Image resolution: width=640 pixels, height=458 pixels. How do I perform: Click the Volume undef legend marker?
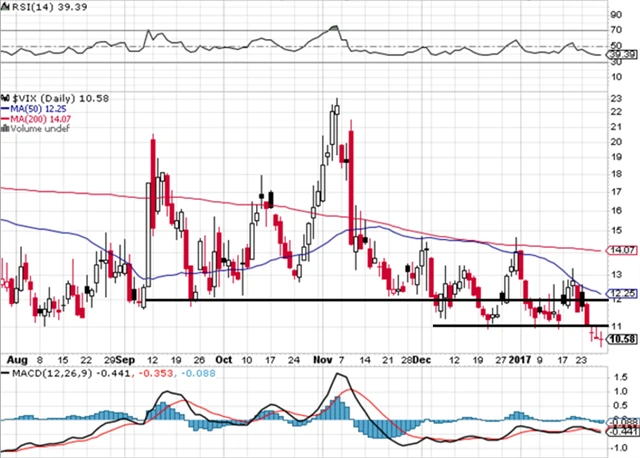(5, 128)
